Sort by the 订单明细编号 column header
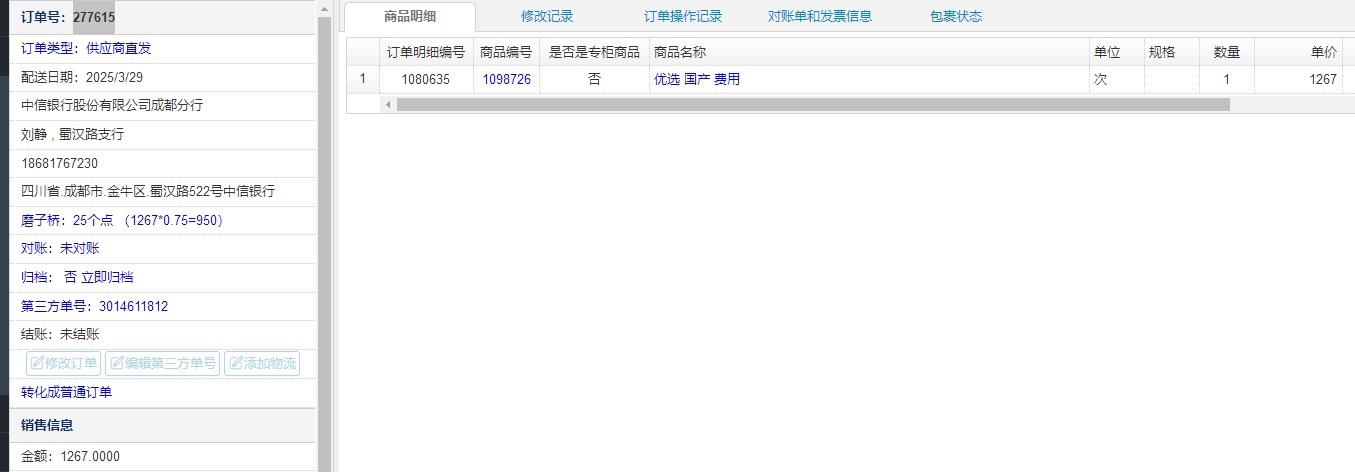Screen dimensions: 1355x472 426,52
